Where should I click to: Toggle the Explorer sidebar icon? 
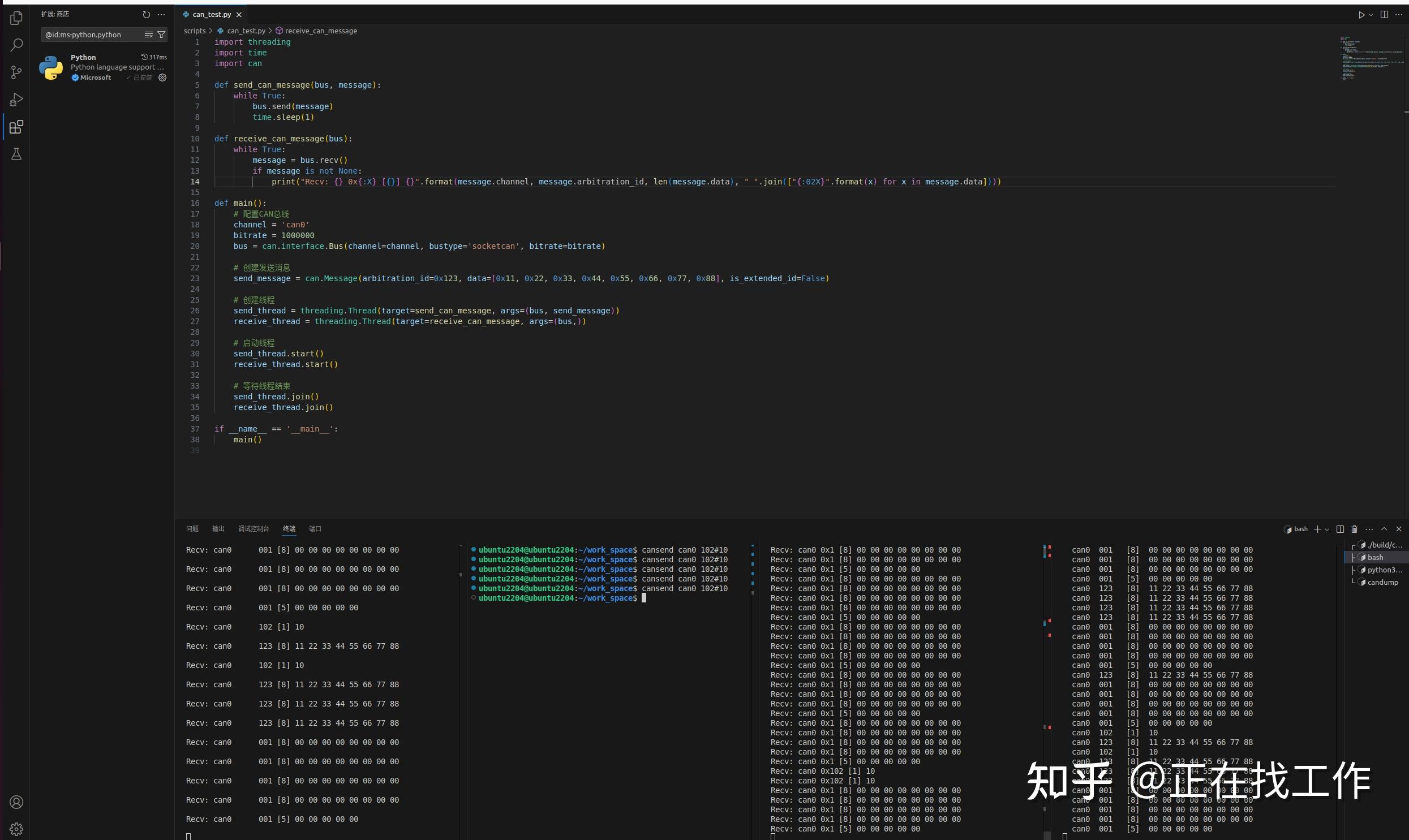click(16, 18)
